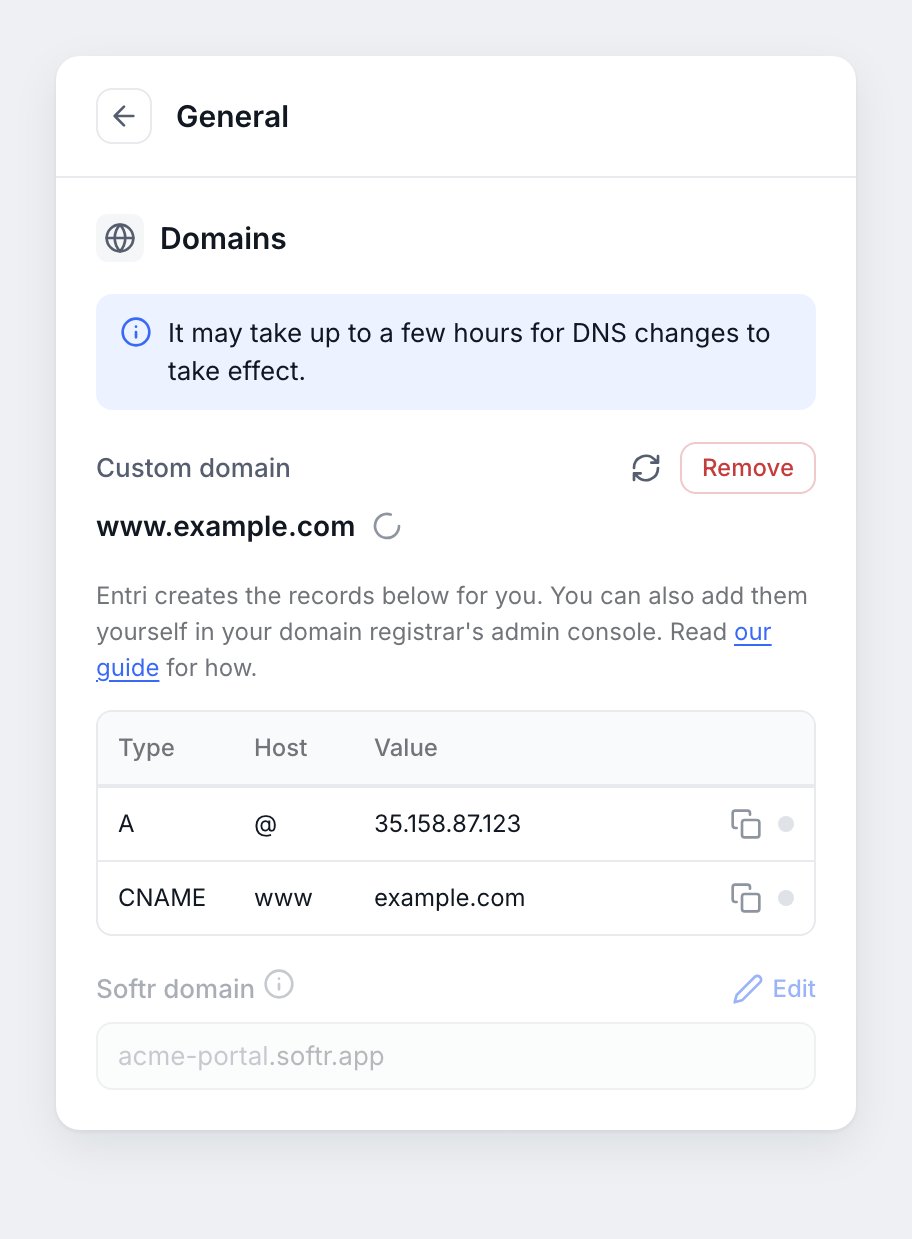Click the 'General' page title

[232, 117]
